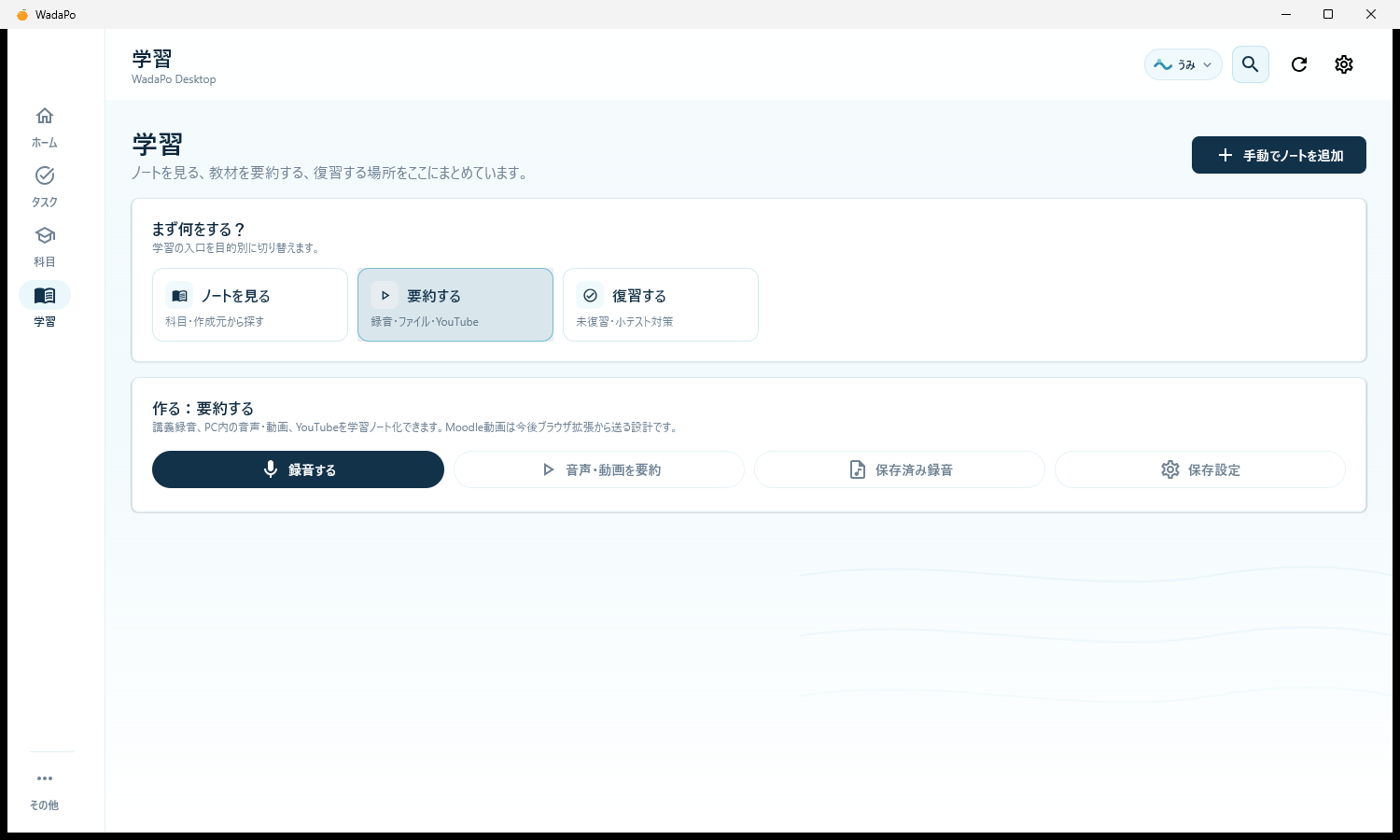Click the まず何をする？ heading
The height and width of the screenshot is (840, 1400).
click(199, 230)
